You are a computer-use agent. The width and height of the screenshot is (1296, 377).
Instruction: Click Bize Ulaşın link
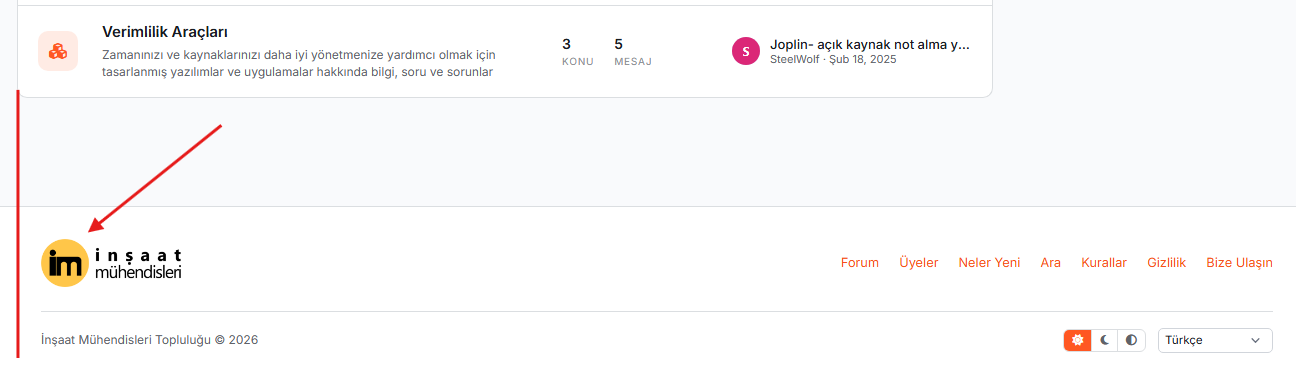[x=1239, y=263]
